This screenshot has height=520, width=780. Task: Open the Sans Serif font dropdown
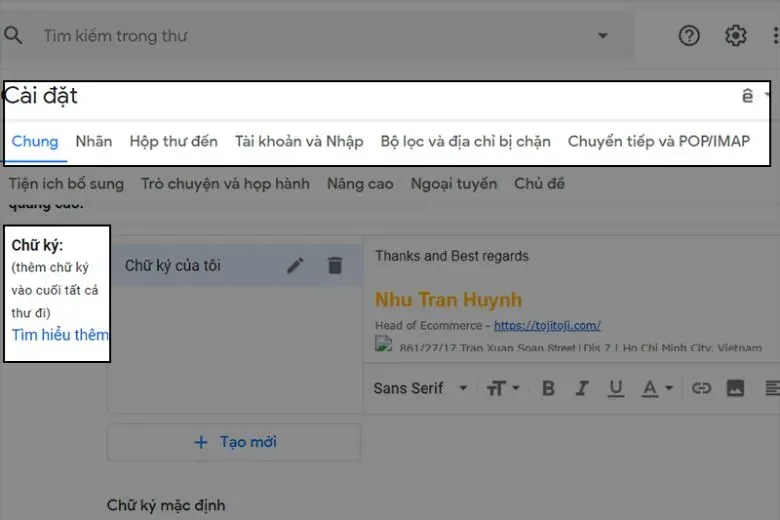click(x=420, y=388)
